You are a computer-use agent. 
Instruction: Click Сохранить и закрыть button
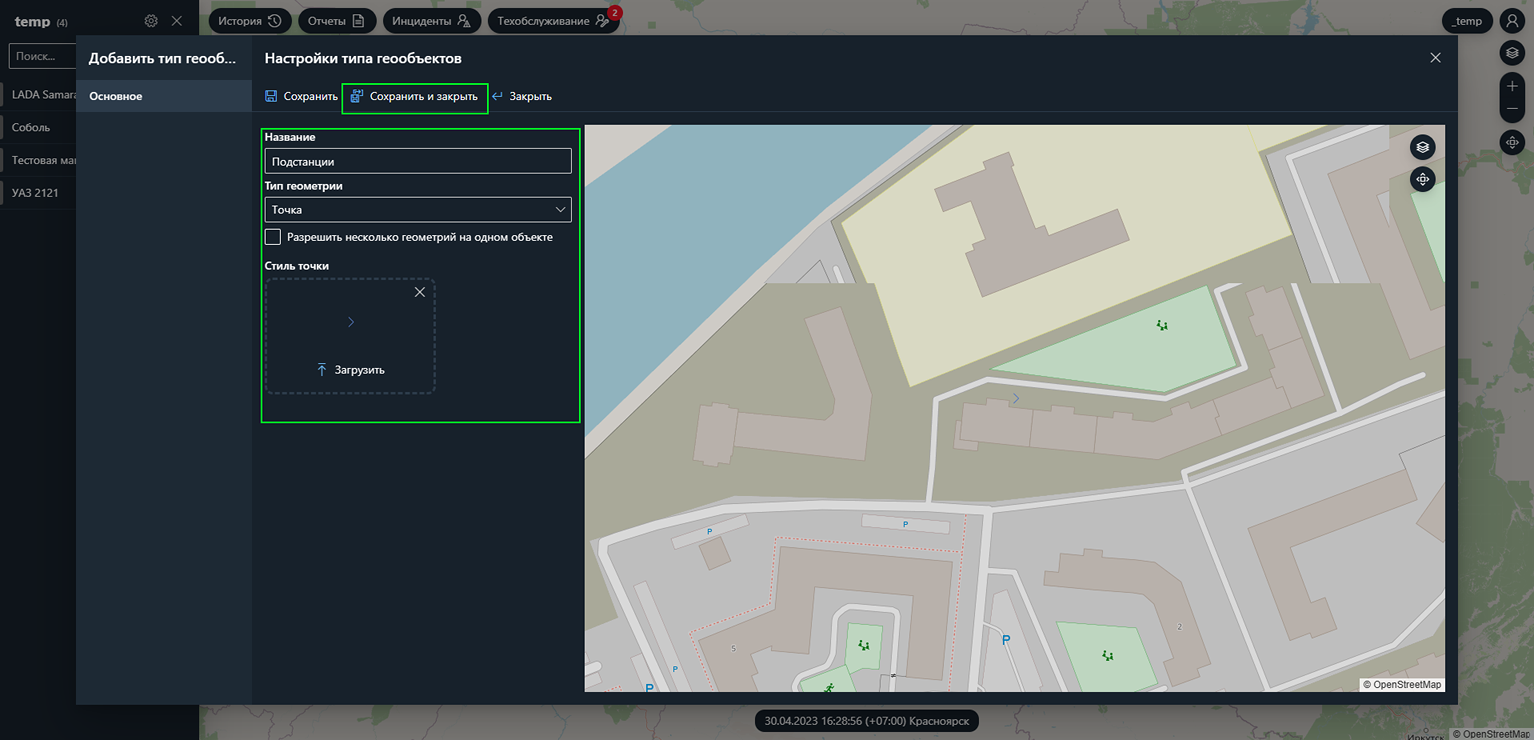414,97
